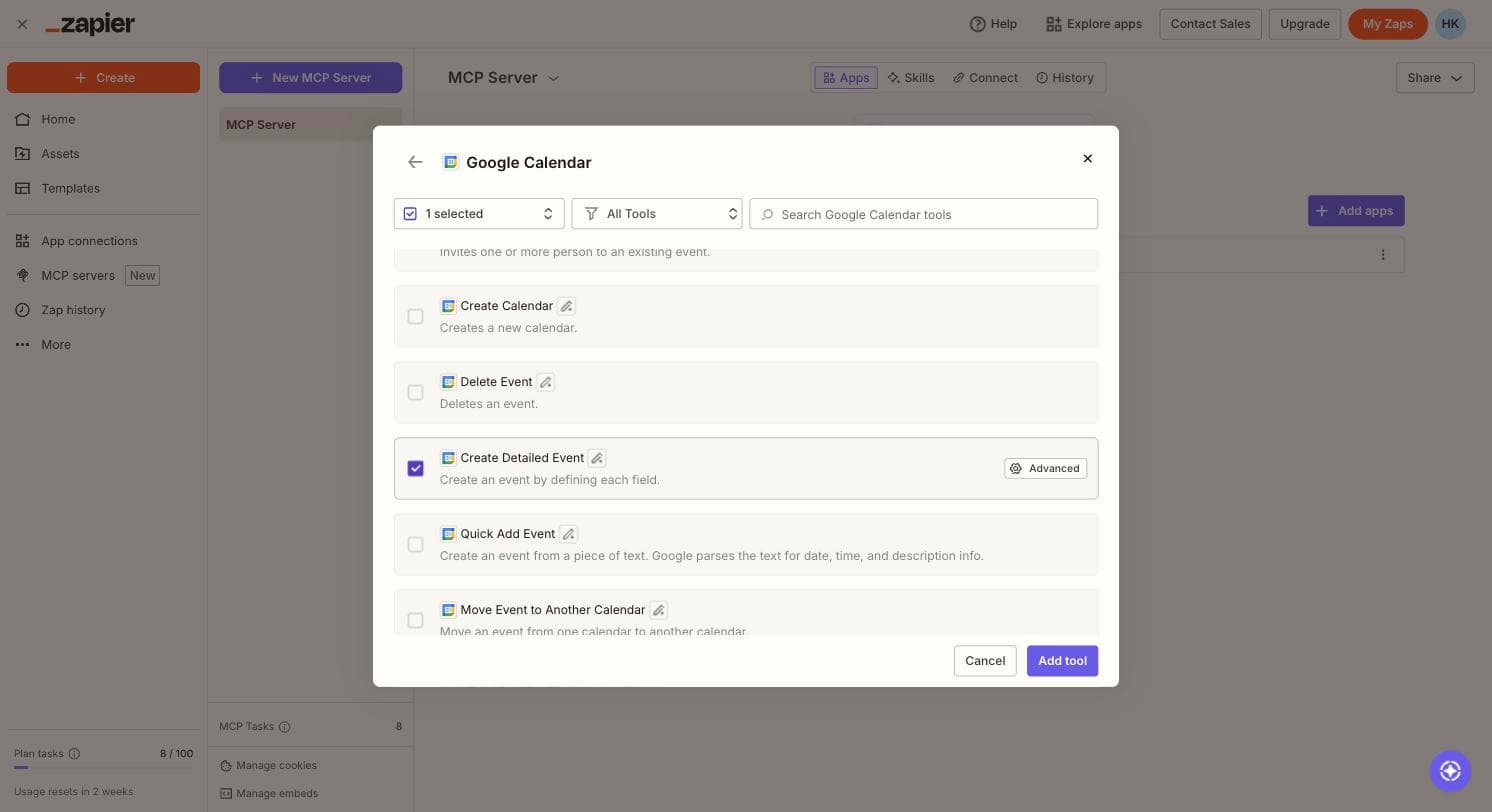The height and width of the screenshot is (812, 1492).
Task: Click the Google Calendar icon beside Delete Event
Action: pos(448,382)
